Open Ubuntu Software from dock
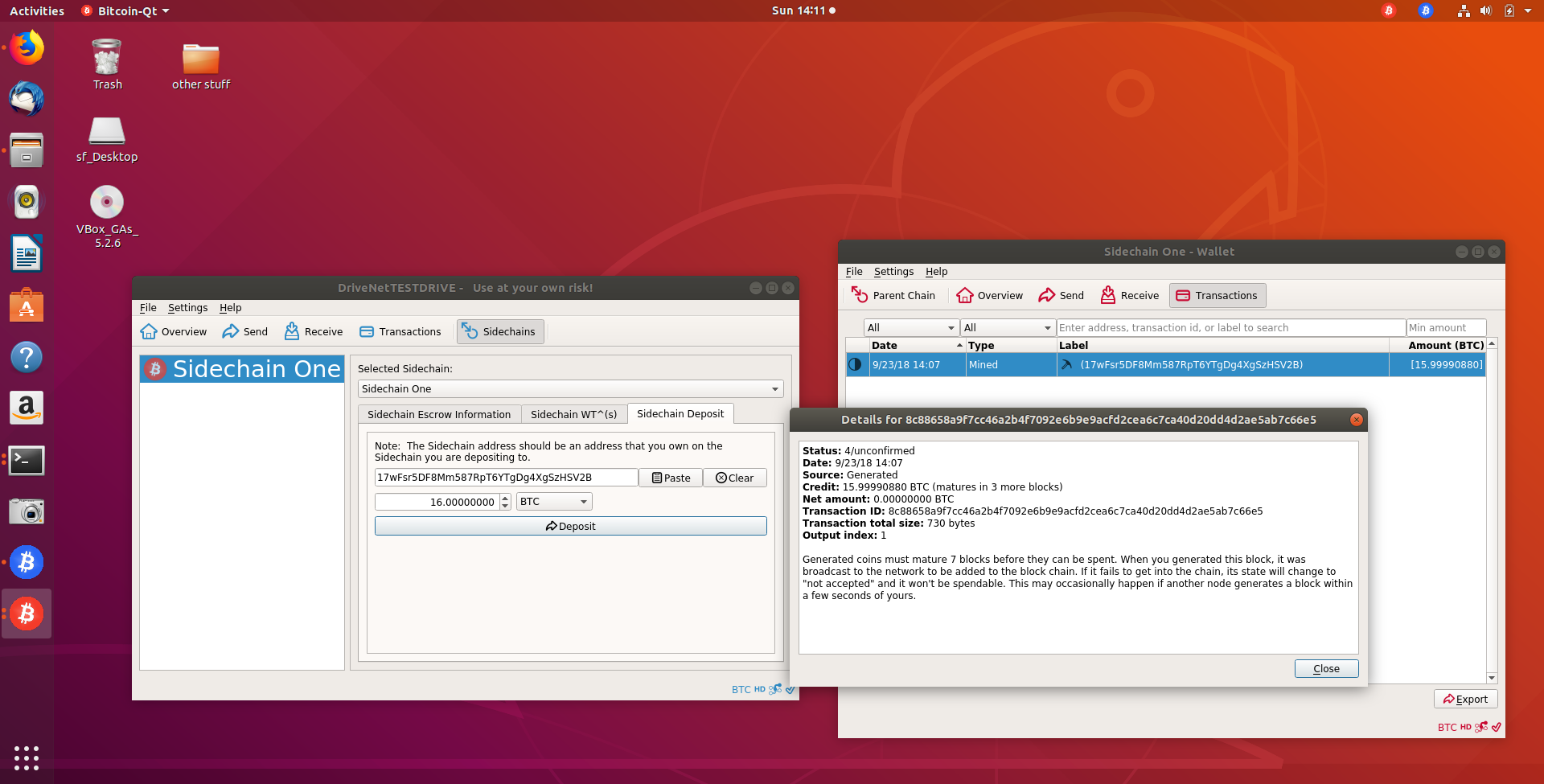 [27, 306]
